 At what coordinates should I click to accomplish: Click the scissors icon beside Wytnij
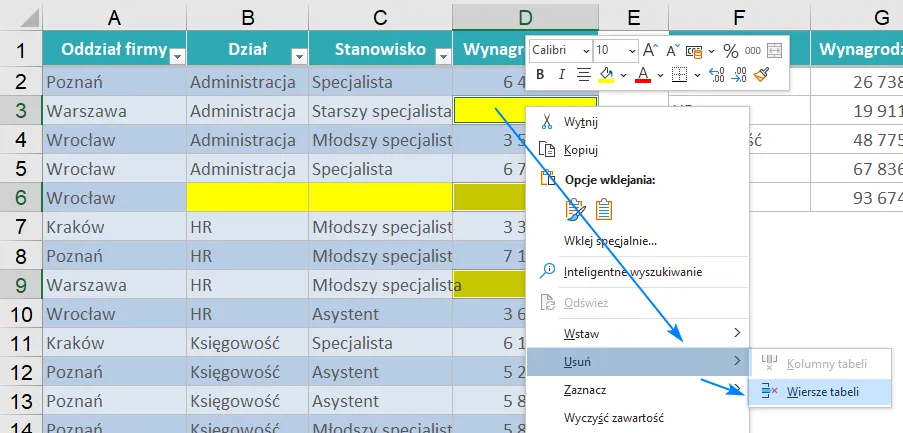click(x=547, y=121)
